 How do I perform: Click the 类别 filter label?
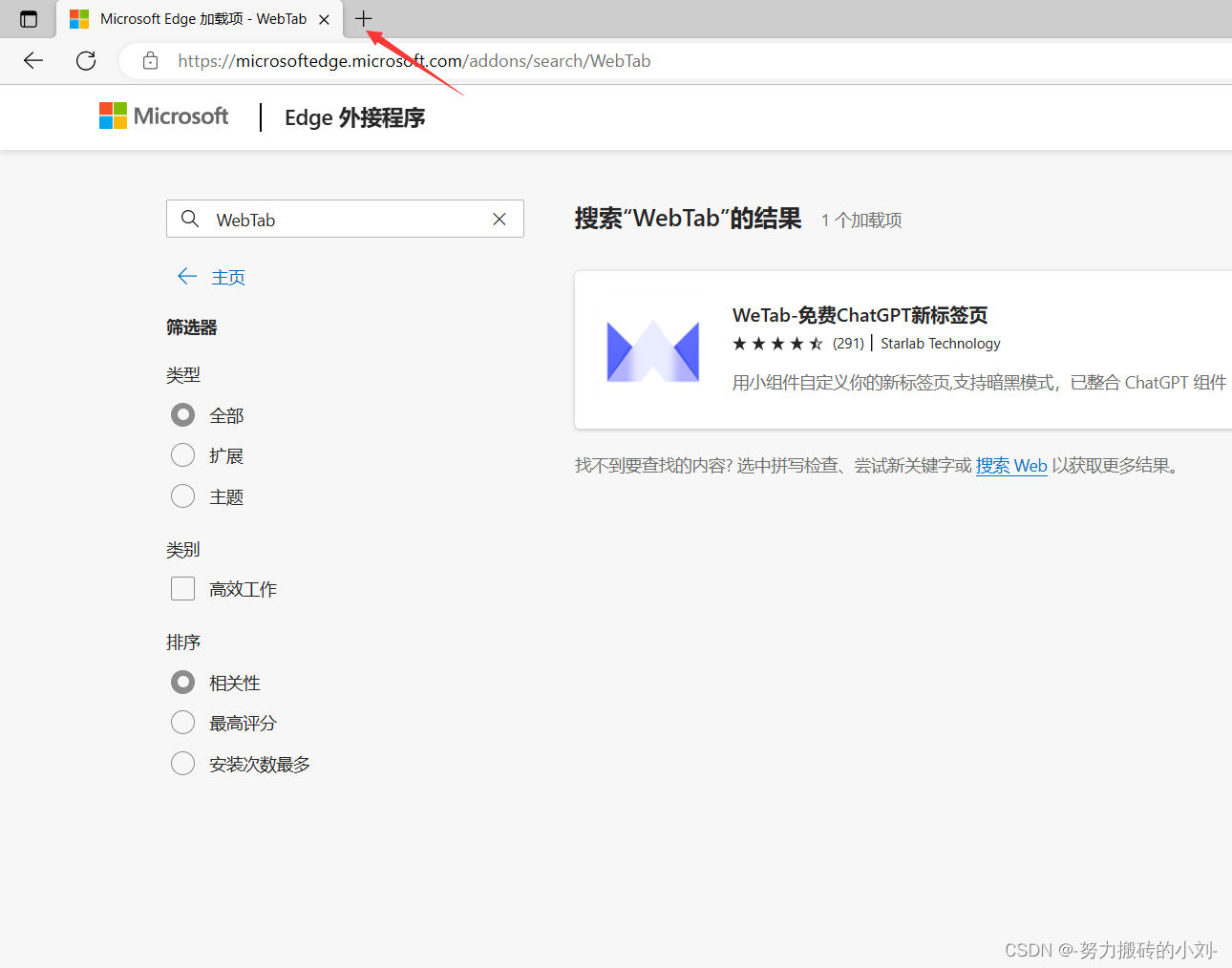click(x=183, y=550)
